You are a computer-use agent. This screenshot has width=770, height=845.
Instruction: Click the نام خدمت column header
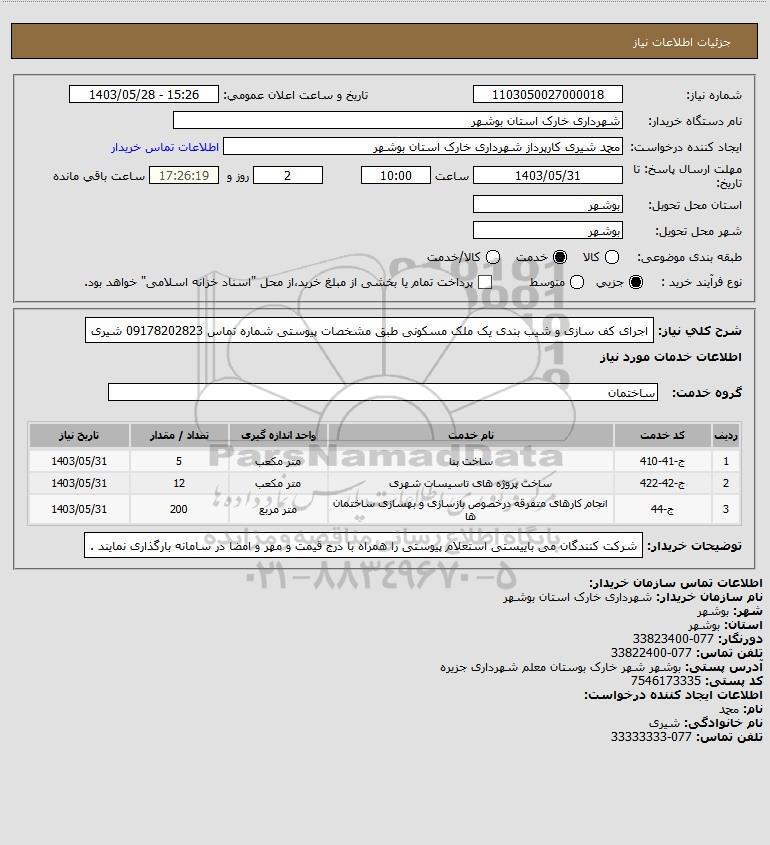click(470, 435)
